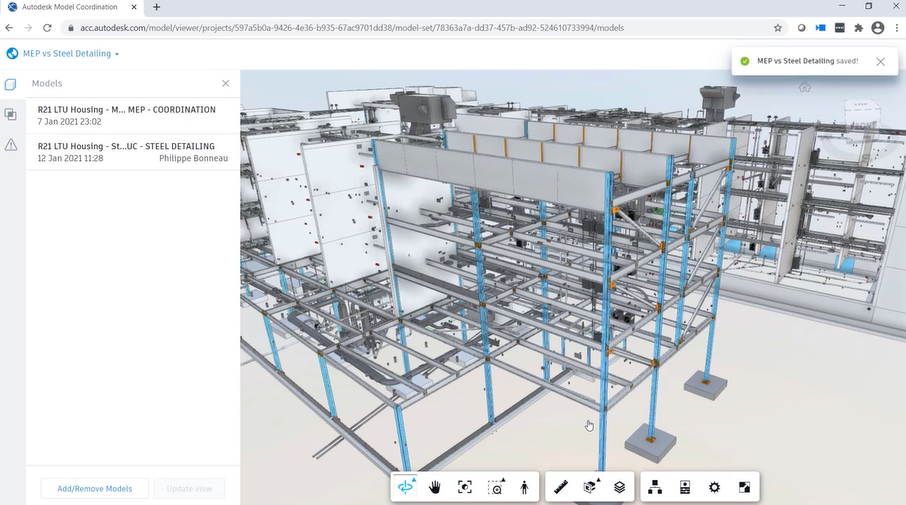The image size is (906, 505).
Task: Open the Clashes sidebar icon
Action: click(10, 114)
